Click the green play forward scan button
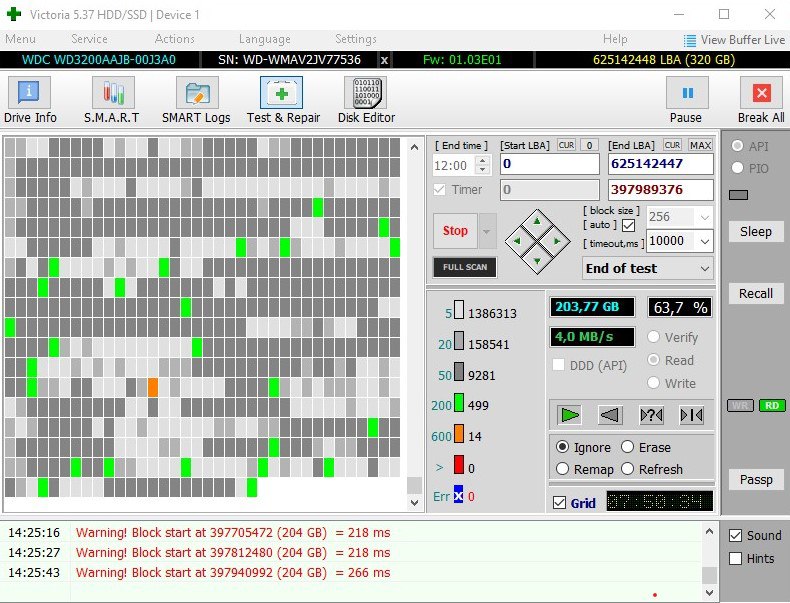The width and height of the screenshot is (790, 603). (x=570, y=415)
